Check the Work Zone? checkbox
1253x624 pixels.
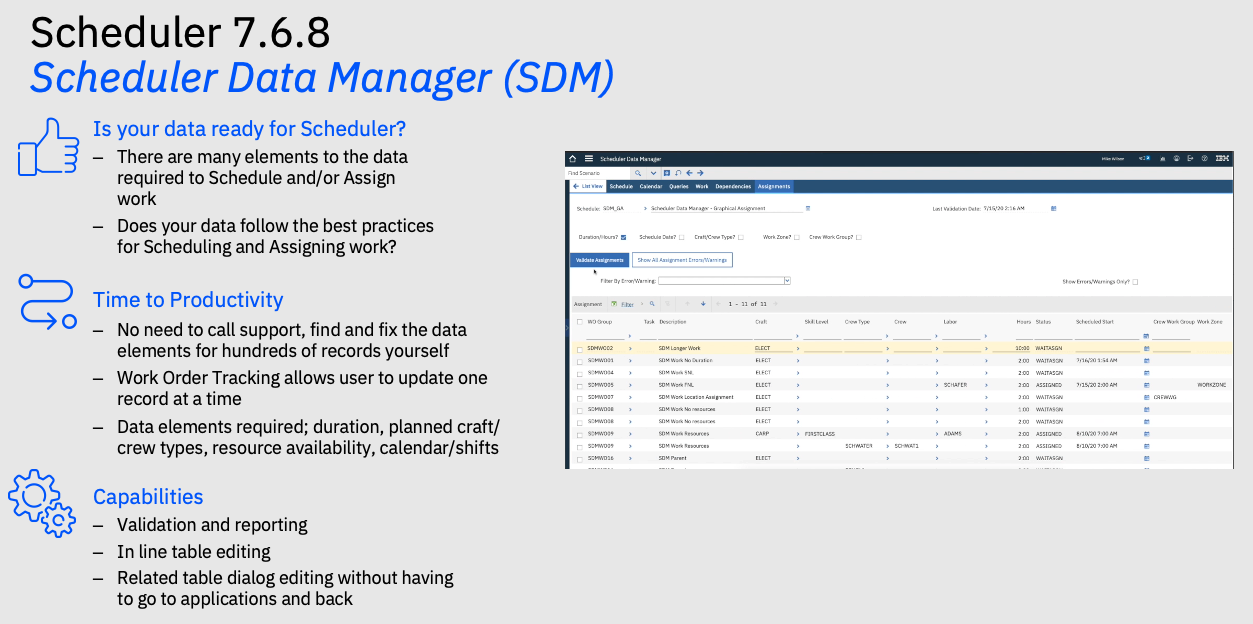point(797,237)
